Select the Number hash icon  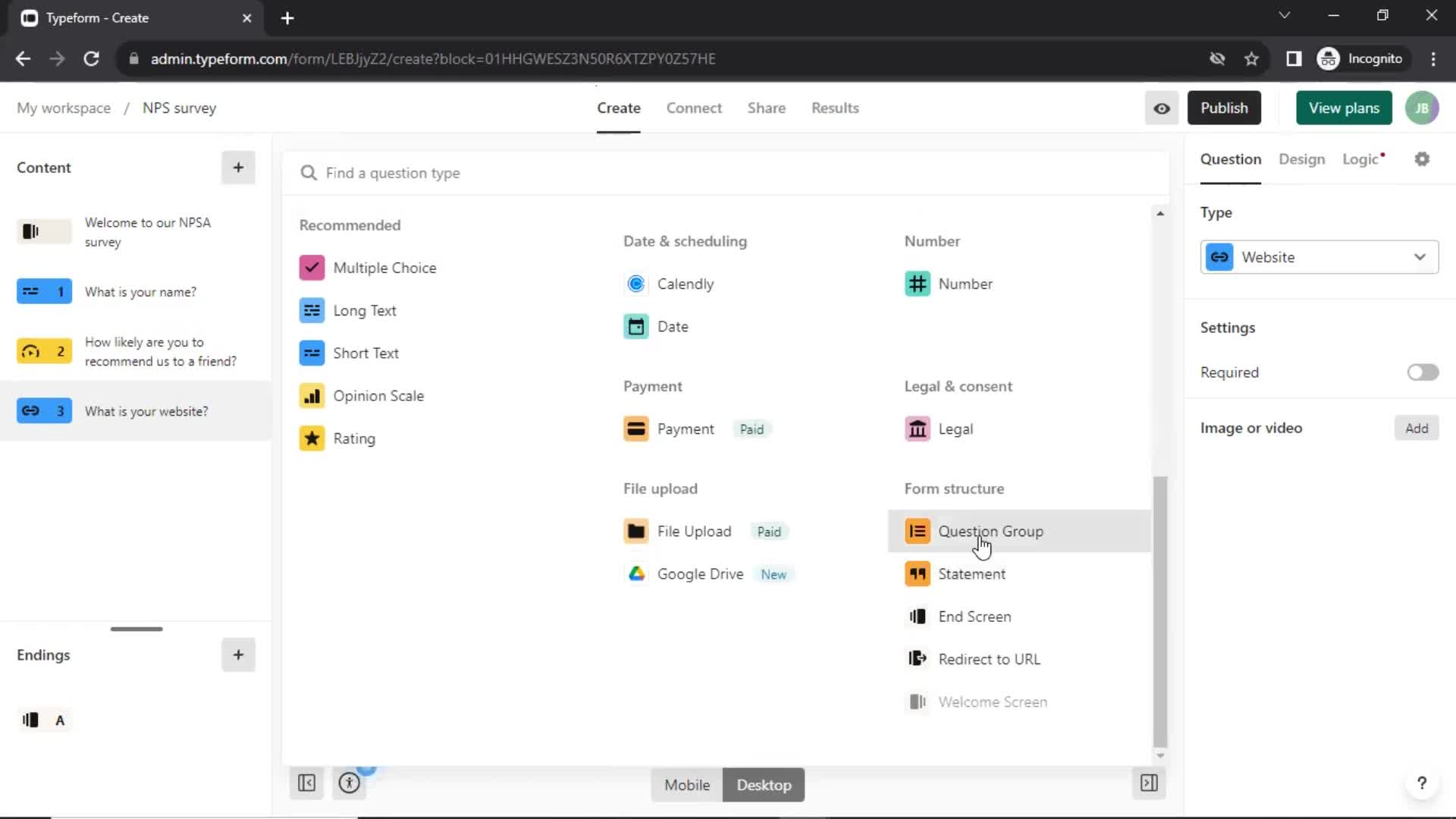tap(918, 284)
